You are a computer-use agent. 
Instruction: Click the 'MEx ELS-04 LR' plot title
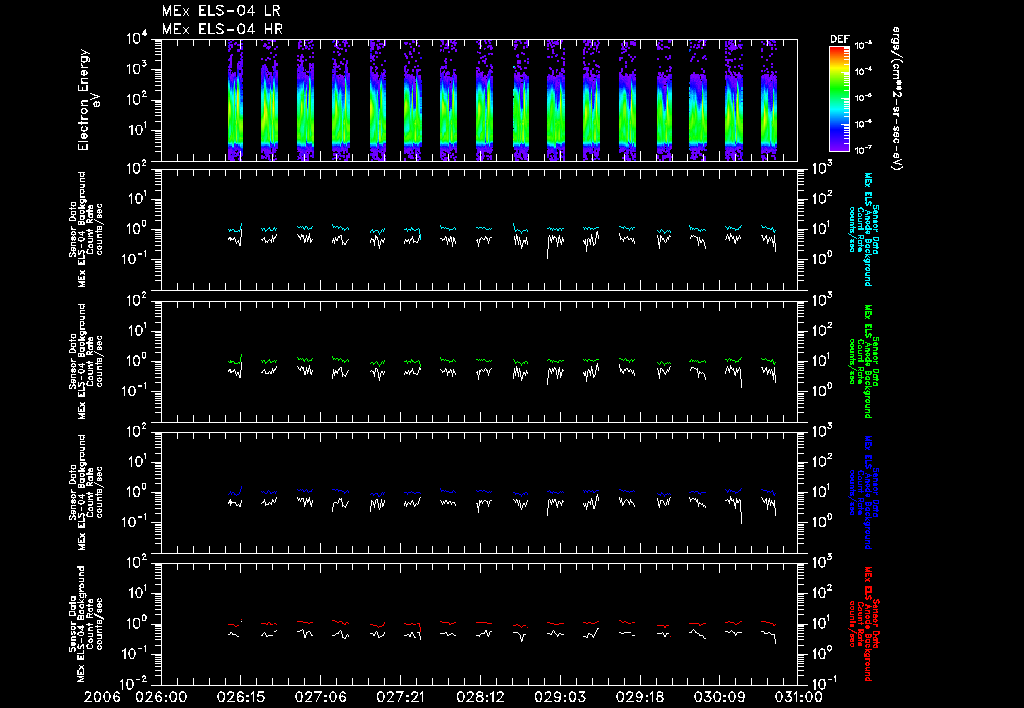point(221,11)
